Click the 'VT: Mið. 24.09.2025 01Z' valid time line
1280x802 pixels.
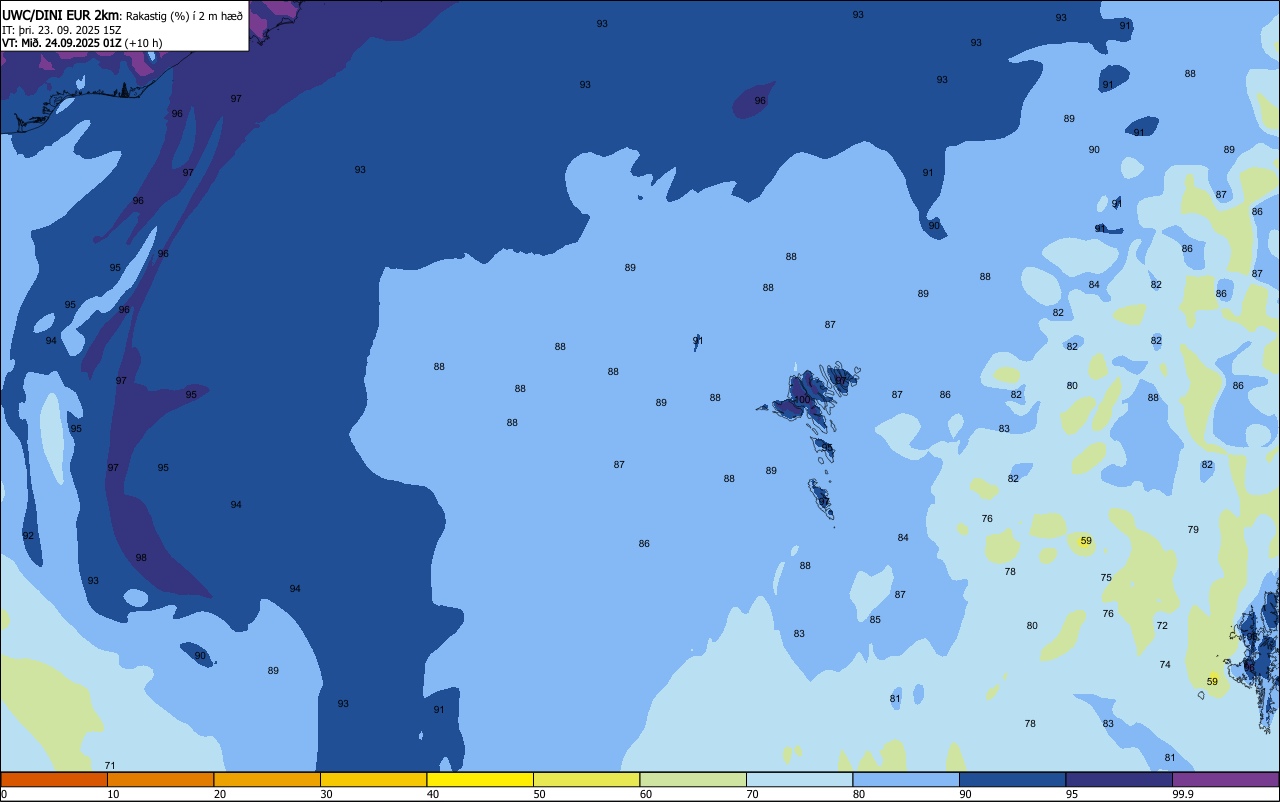[x=62, y=42]
